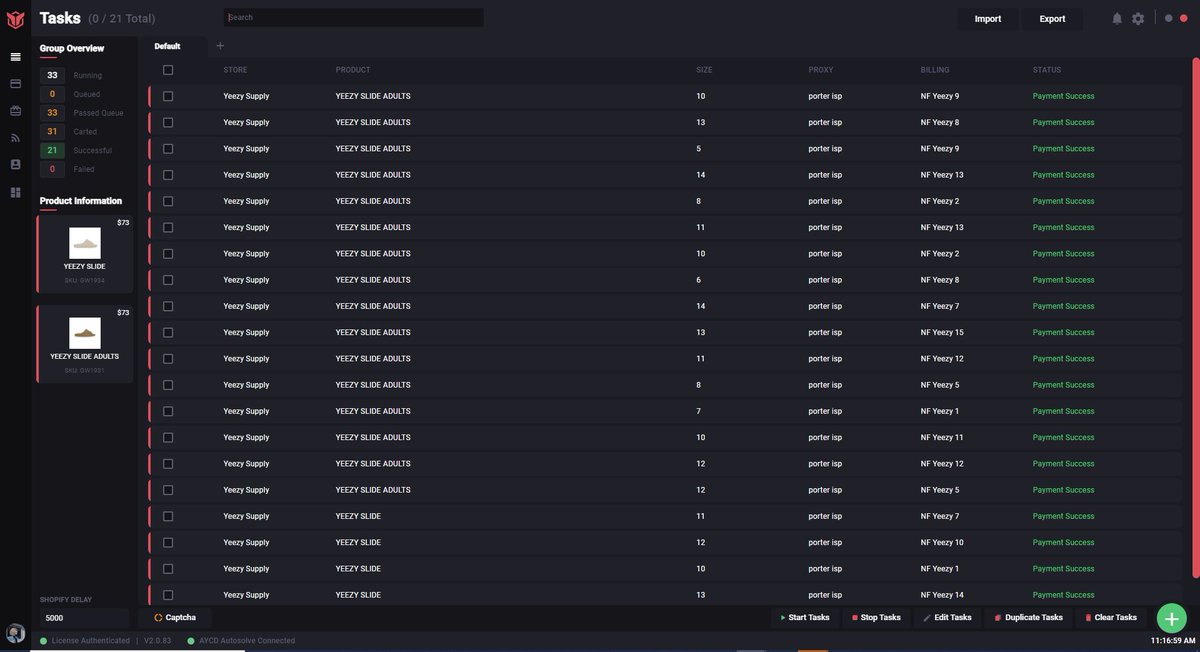Click Edit Tasks
The image size is (1200, 652).
(x=947, y=618)
